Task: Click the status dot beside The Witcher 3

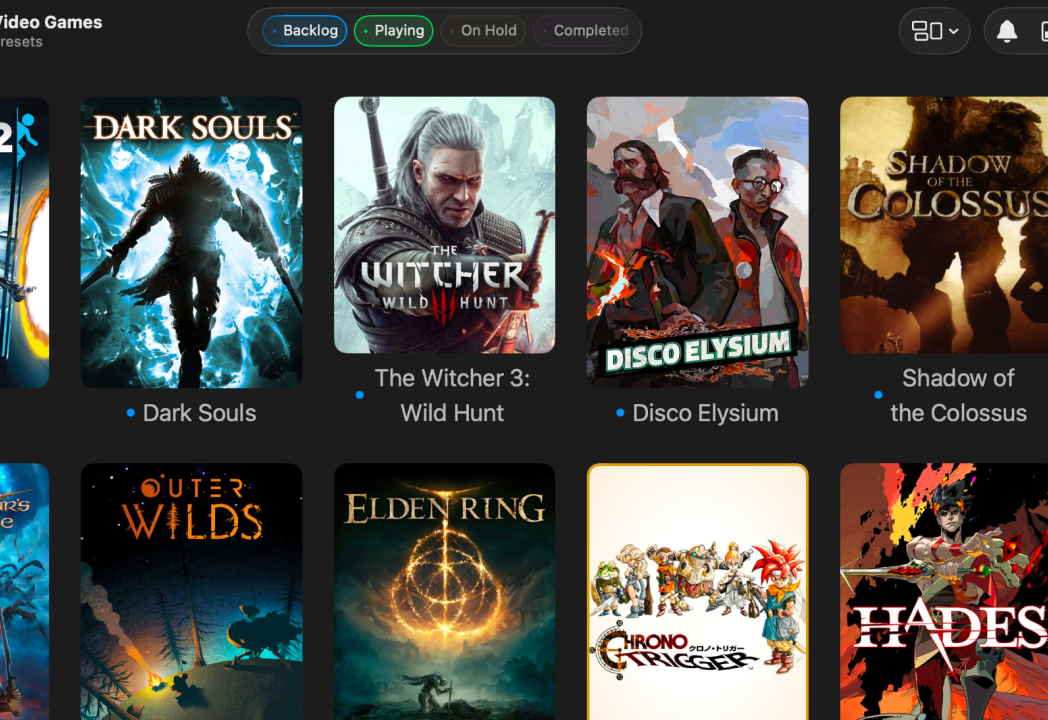Action: (x=360, y=395)
